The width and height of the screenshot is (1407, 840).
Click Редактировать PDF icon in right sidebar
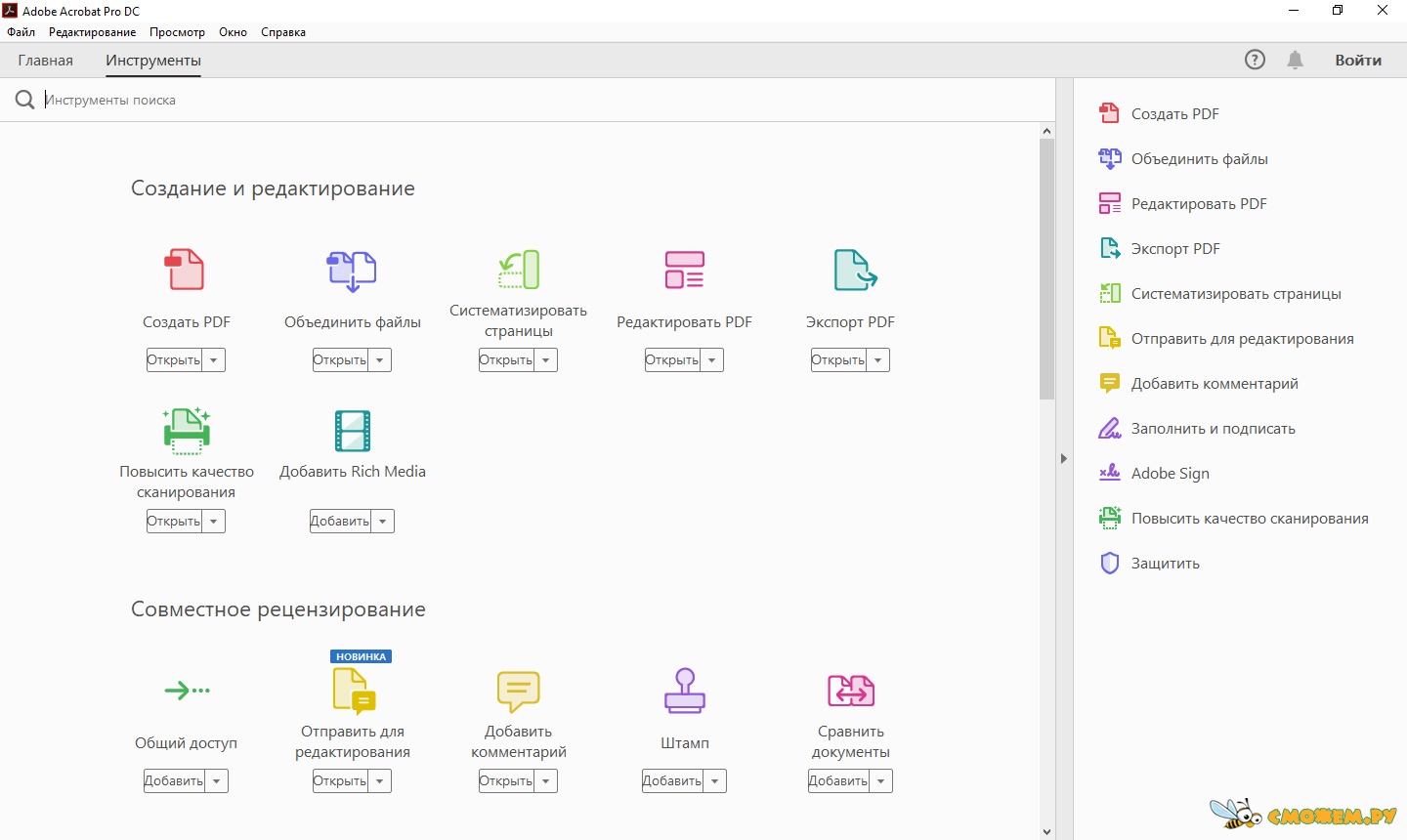(x=1110, y=203)
